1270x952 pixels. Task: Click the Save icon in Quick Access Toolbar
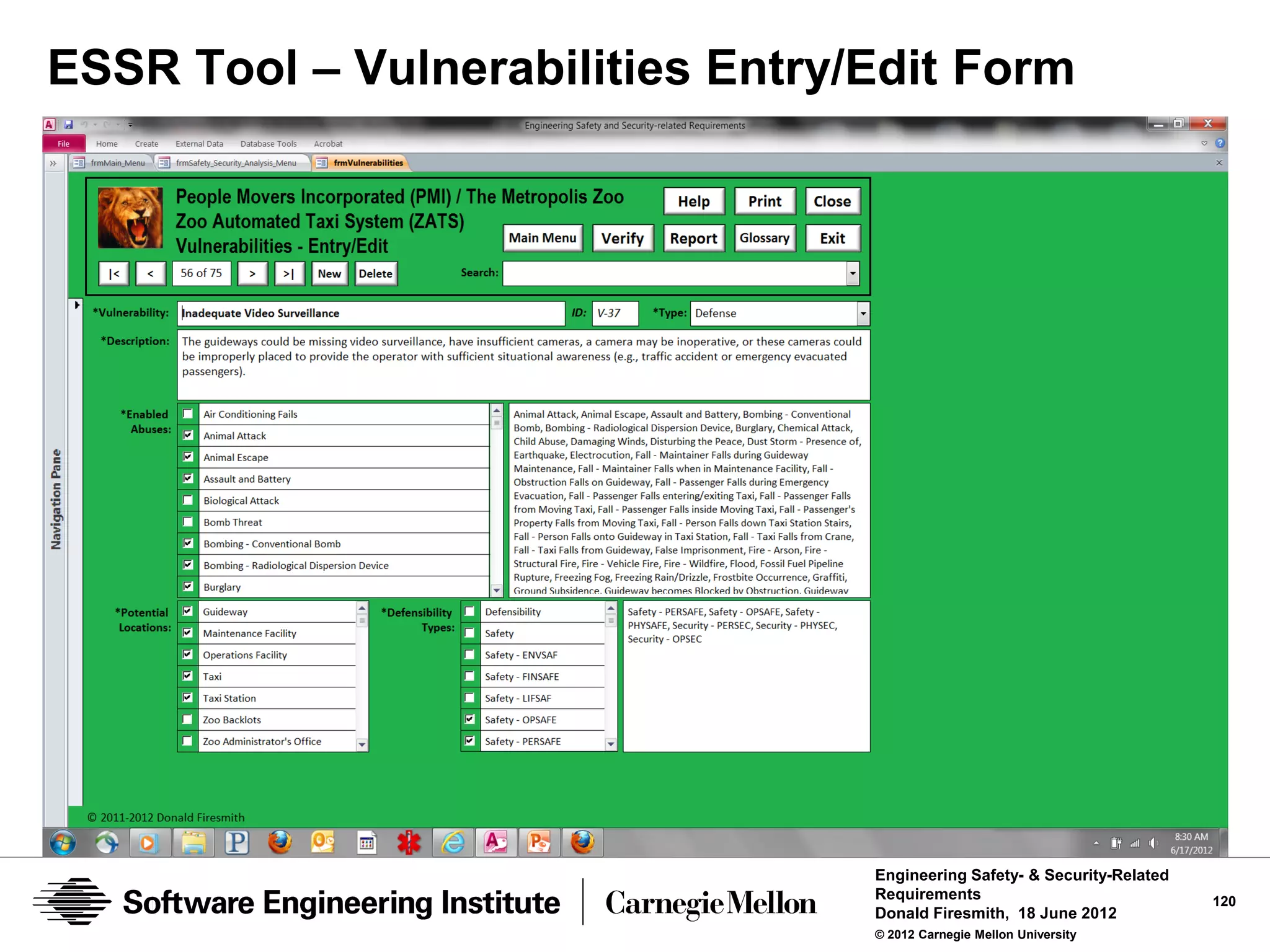tap(68, 125)
